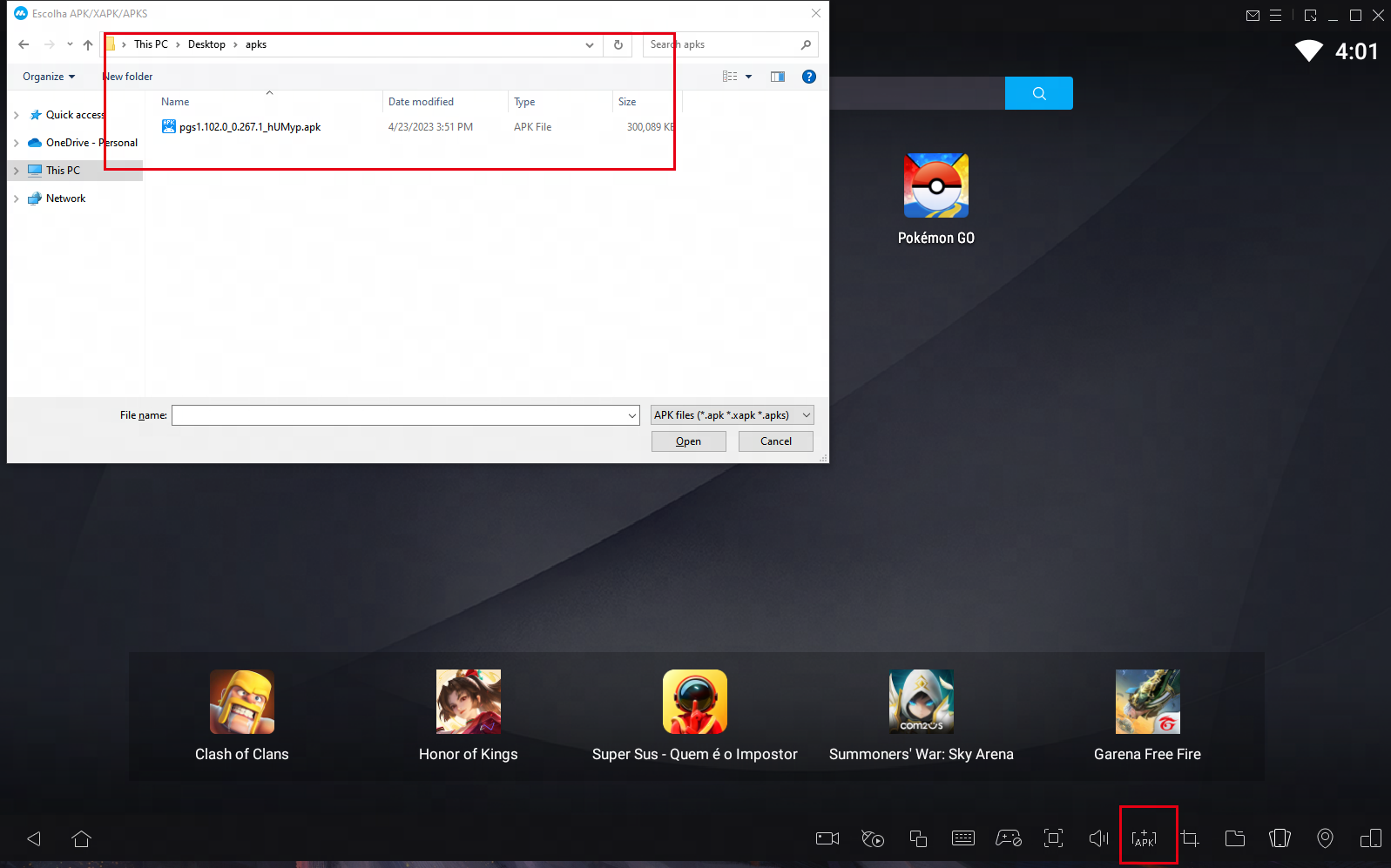Go forward in the file dialog

49,44
